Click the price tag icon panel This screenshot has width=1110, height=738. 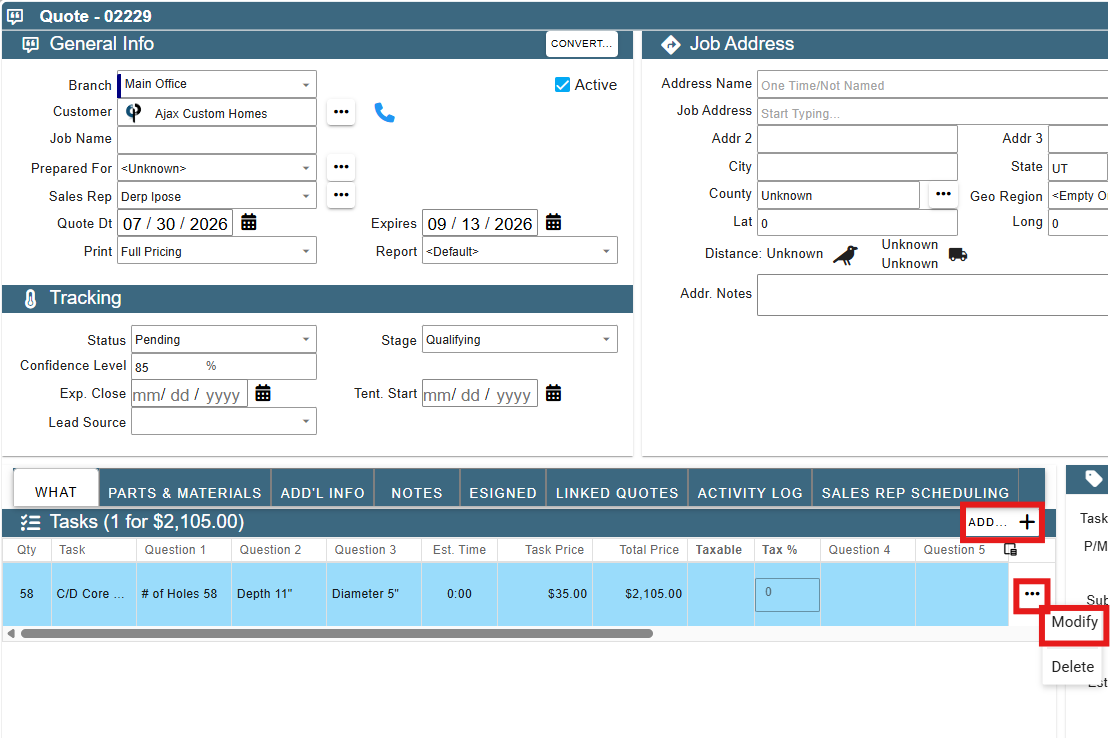(1093, 479)
